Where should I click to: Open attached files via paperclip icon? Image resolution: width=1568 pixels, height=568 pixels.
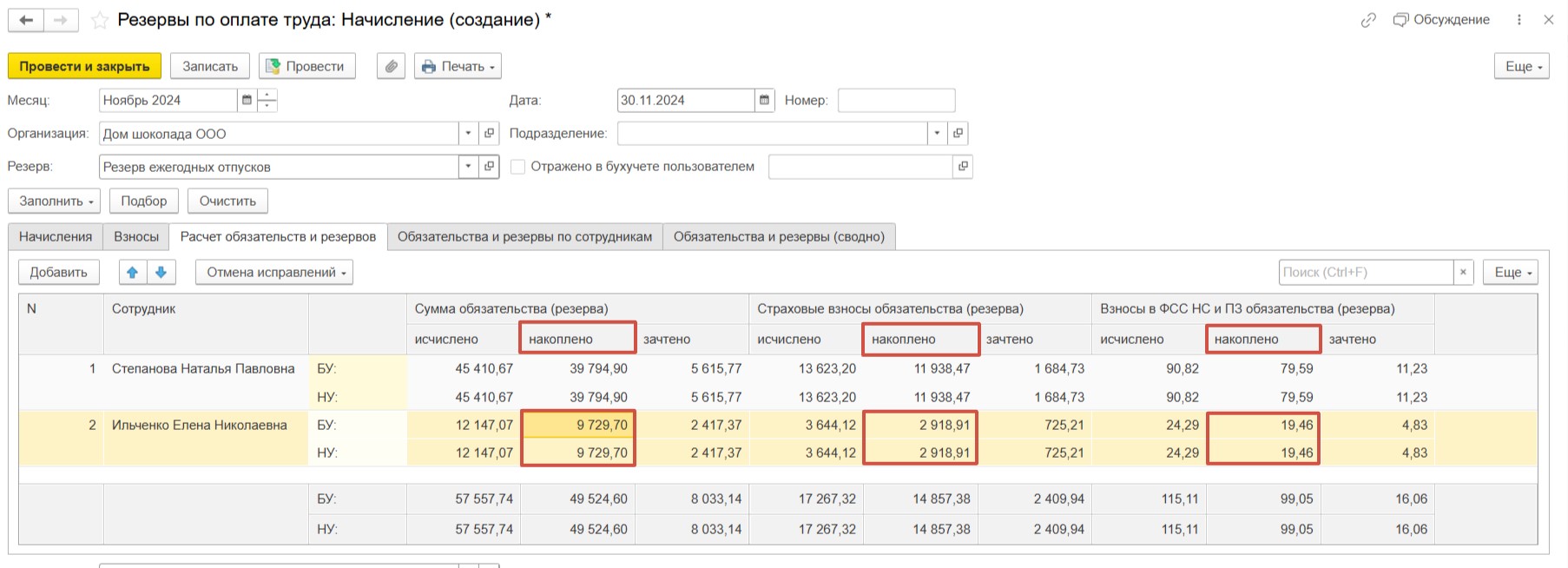point(392,66)
